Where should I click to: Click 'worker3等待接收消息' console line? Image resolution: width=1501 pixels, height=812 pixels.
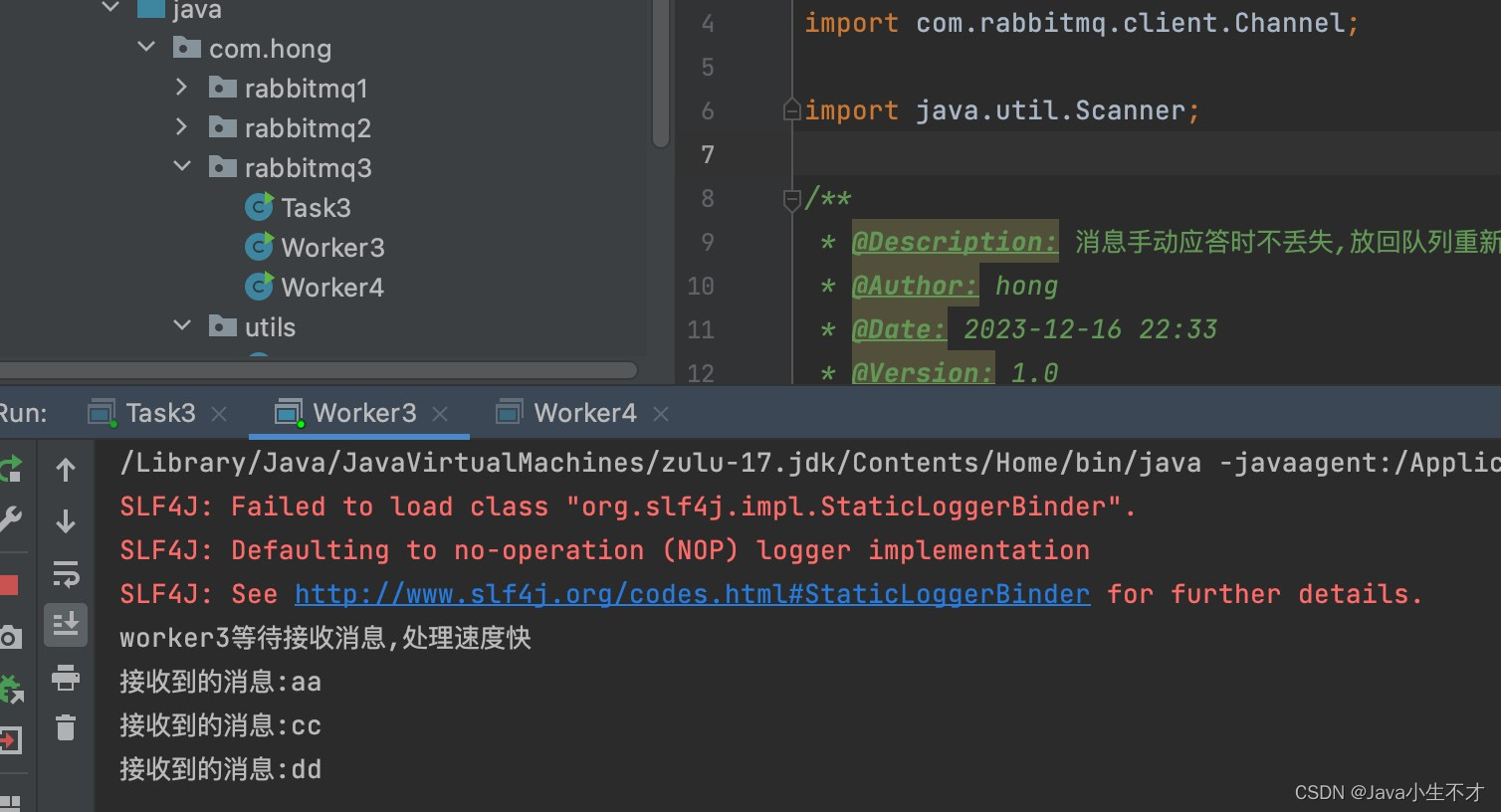pyautogui.click(x=325, y=638)
